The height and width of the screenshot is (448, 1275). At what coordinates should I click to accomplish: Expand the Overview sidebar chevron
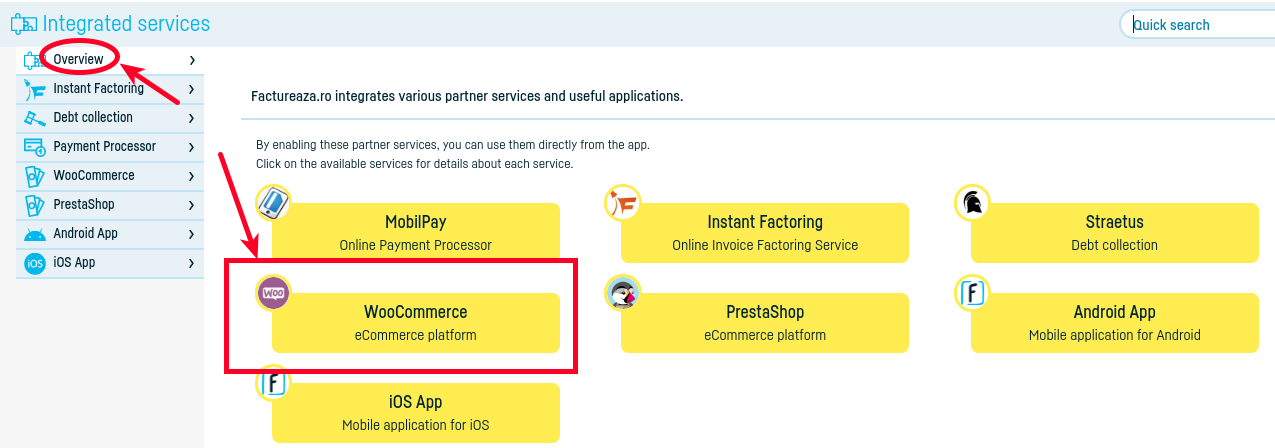(191, 60)
